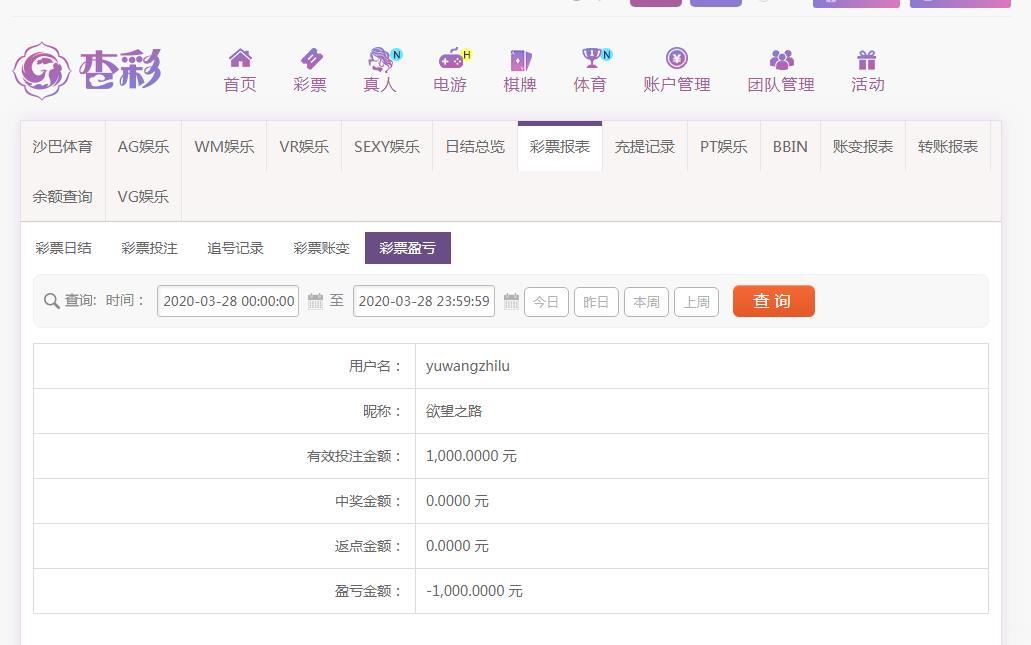Click the 团队管理 people icon

point(781,59)
